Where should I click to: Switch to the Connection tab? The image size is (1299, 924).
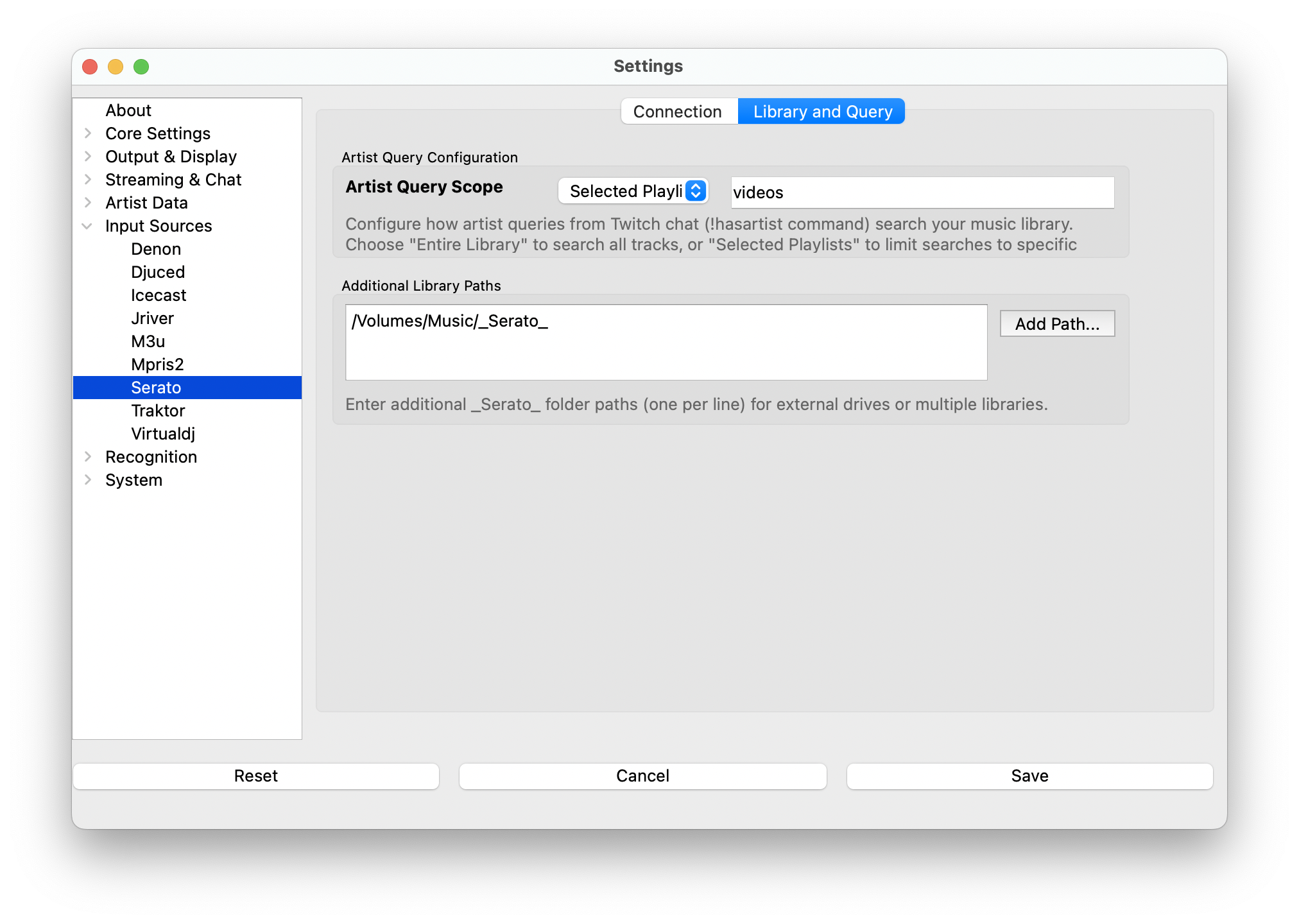(x=678, y=112)
